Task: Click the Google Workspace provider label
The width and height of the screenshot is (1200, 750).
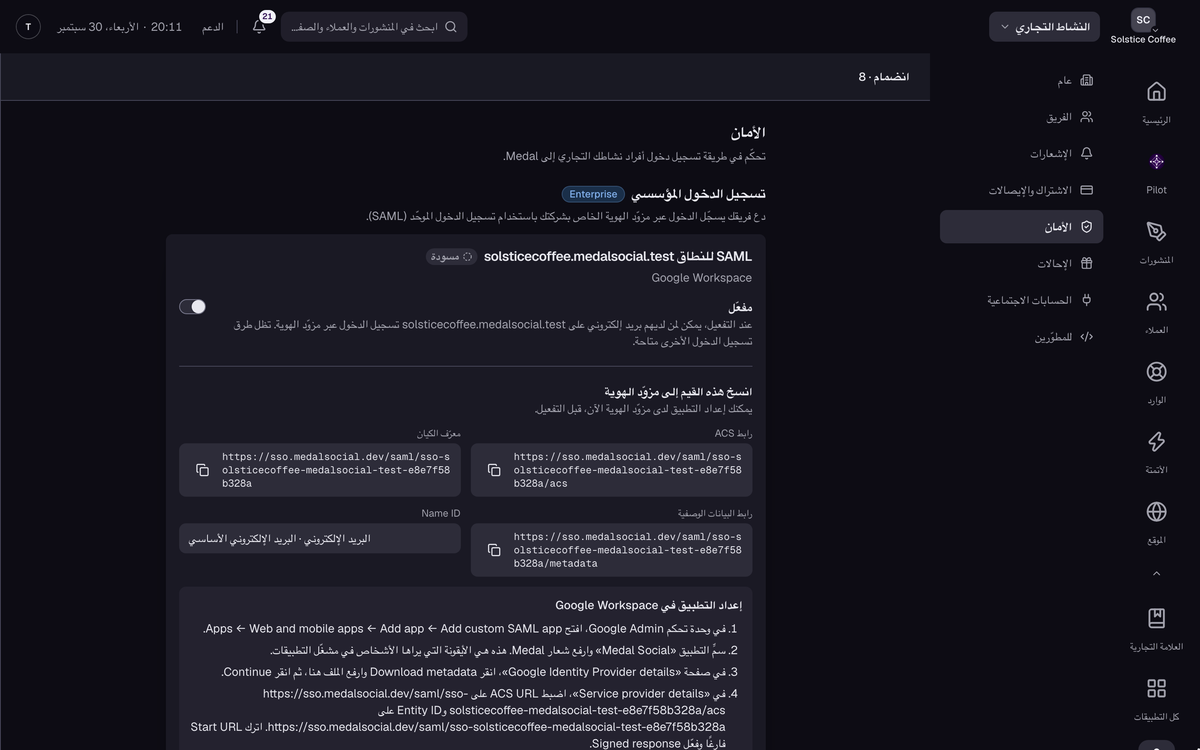Action: 702,278
